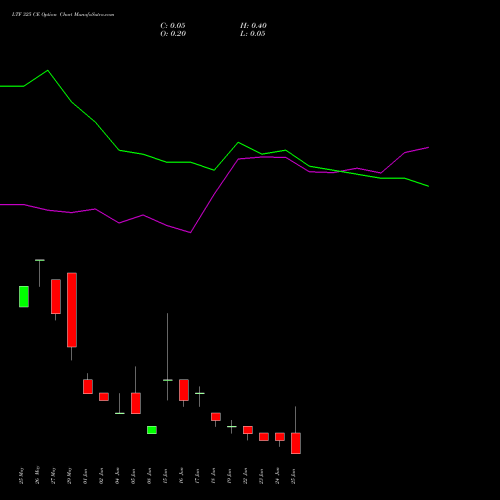Click the red candle for 05 Jun
This screenshot has height=500, width=500.
coord(136,403)
